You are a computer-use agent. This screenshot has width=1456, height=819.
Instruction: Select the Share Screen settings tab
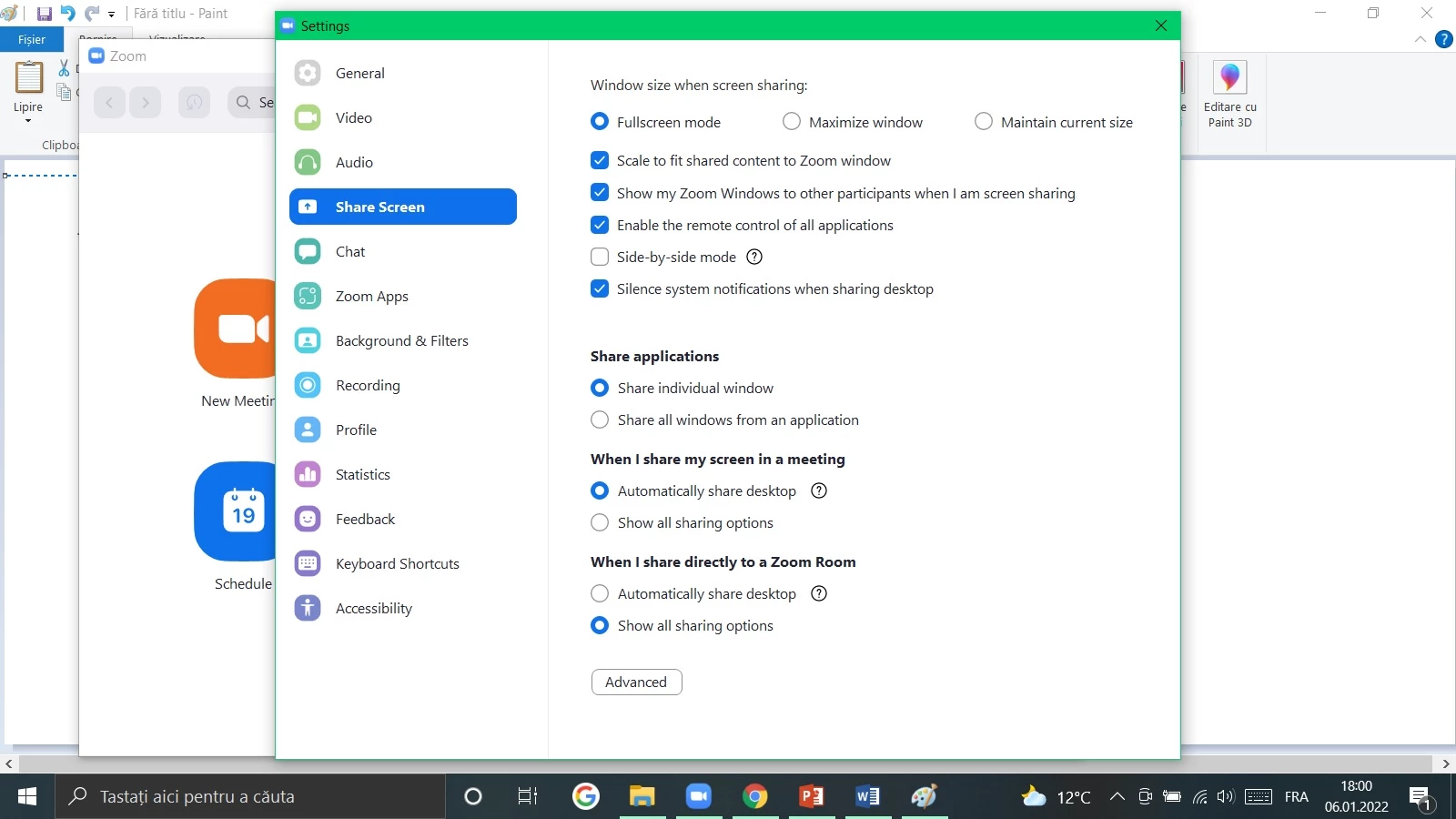pos(403,207)
